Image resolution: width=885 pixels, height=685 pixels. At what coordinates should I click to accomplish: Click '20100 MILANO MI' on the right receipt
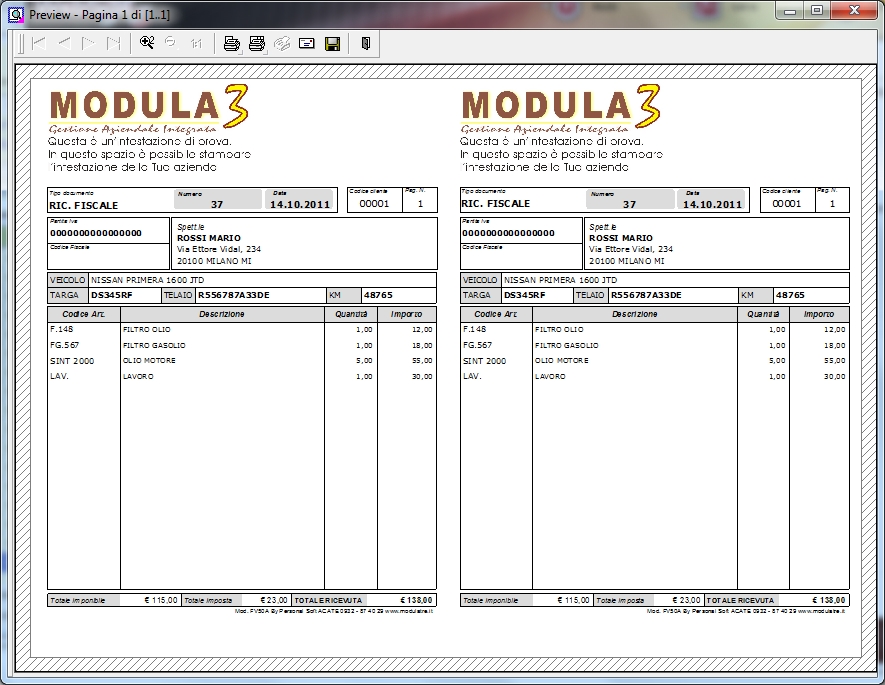pos(626,261)
